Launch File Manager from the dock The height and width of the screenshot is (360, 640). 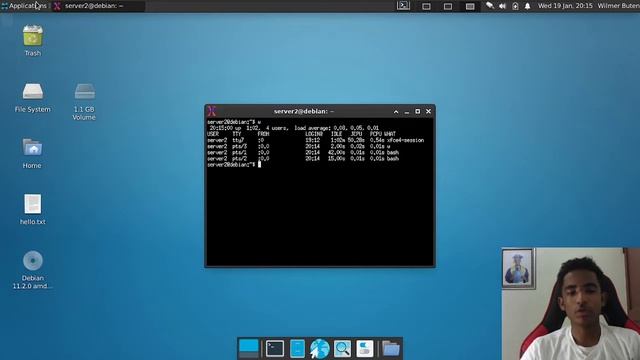297,349
